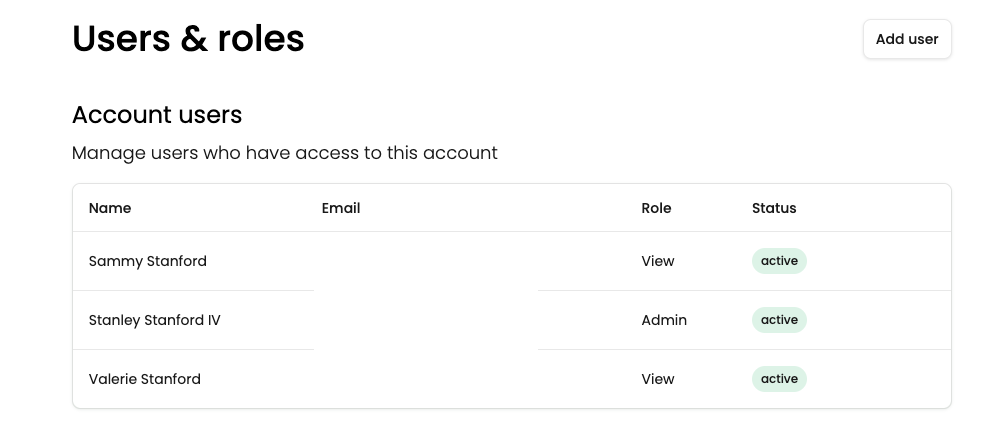Open Valerie Stanford's user entry

[145, 379]
